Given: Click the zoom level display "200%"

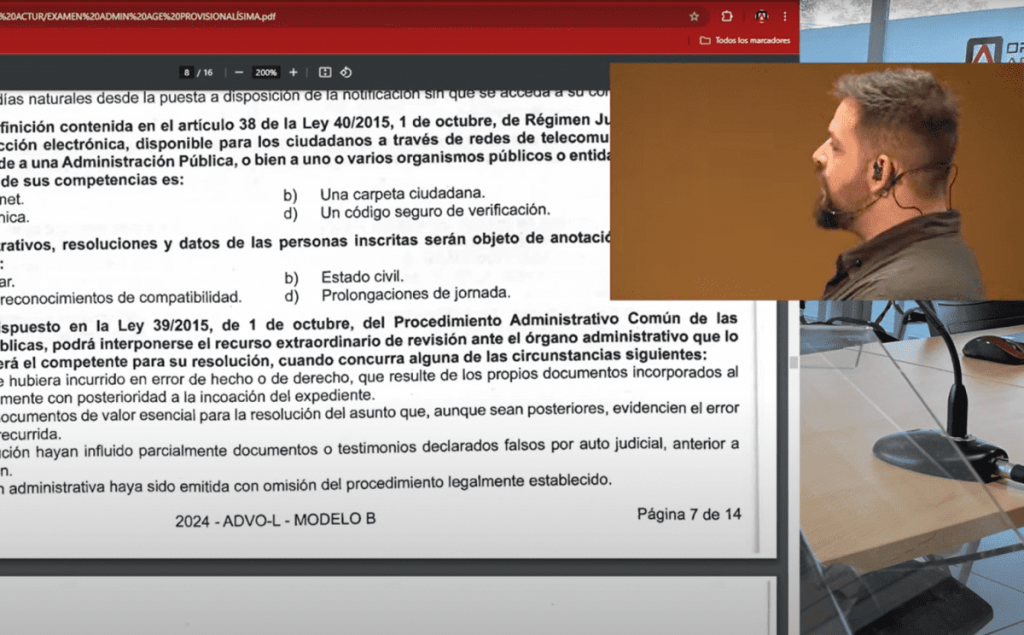Looking at the screenshot, I should tap(266, 72).
